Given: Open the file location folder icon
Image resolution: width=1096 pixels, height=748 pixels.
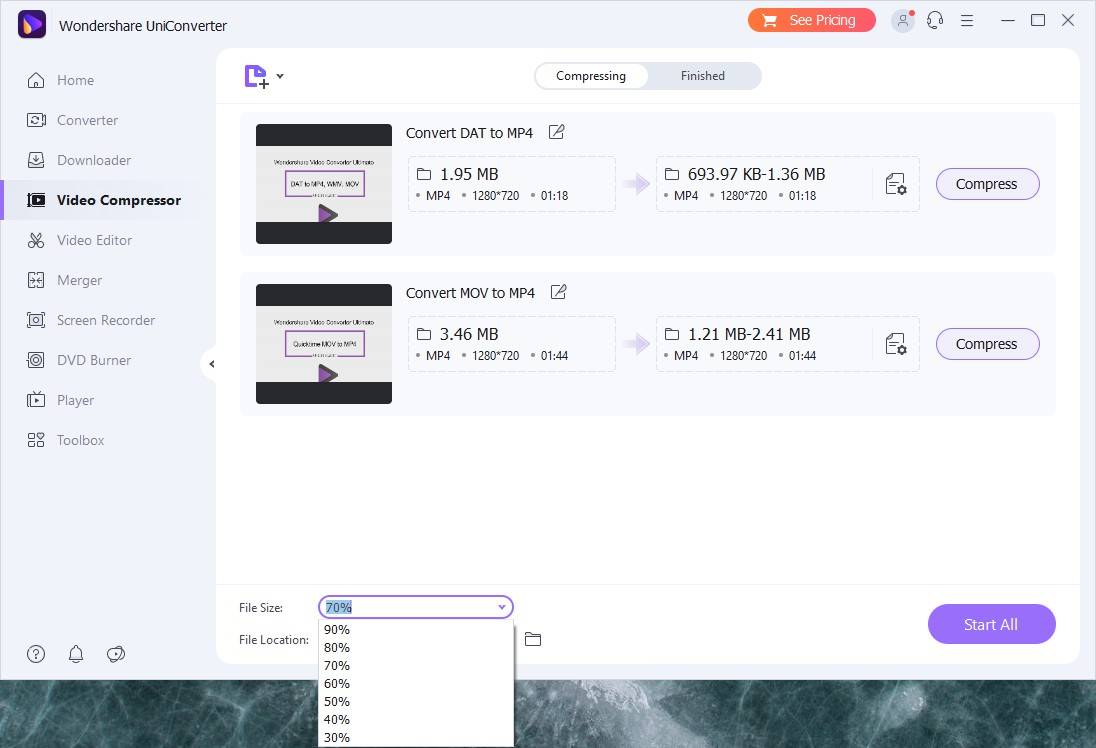Looking at the screenshot, I should (533, 639).
